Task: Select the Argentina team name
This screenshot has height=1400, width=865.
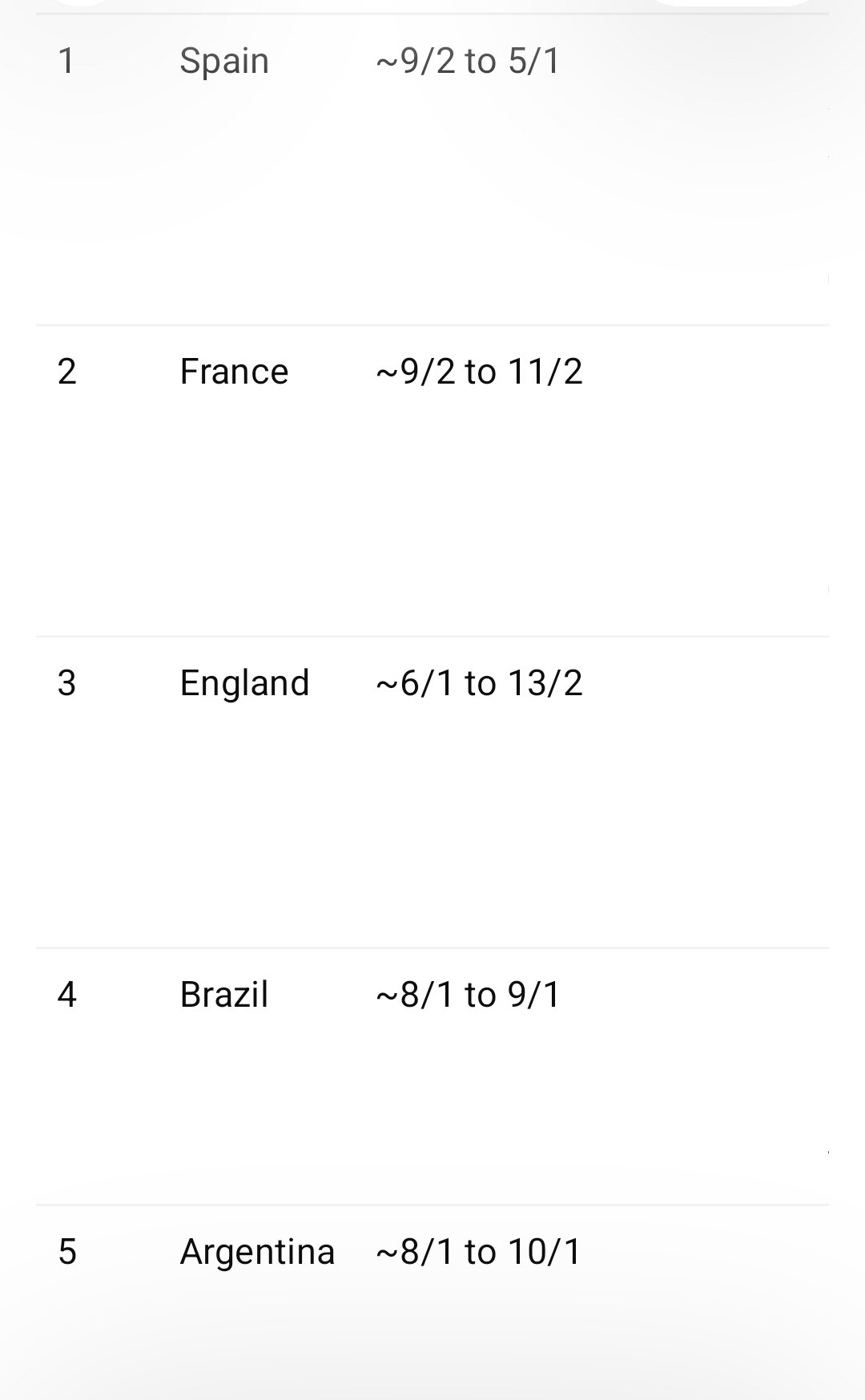Action: click(257, 1252)
